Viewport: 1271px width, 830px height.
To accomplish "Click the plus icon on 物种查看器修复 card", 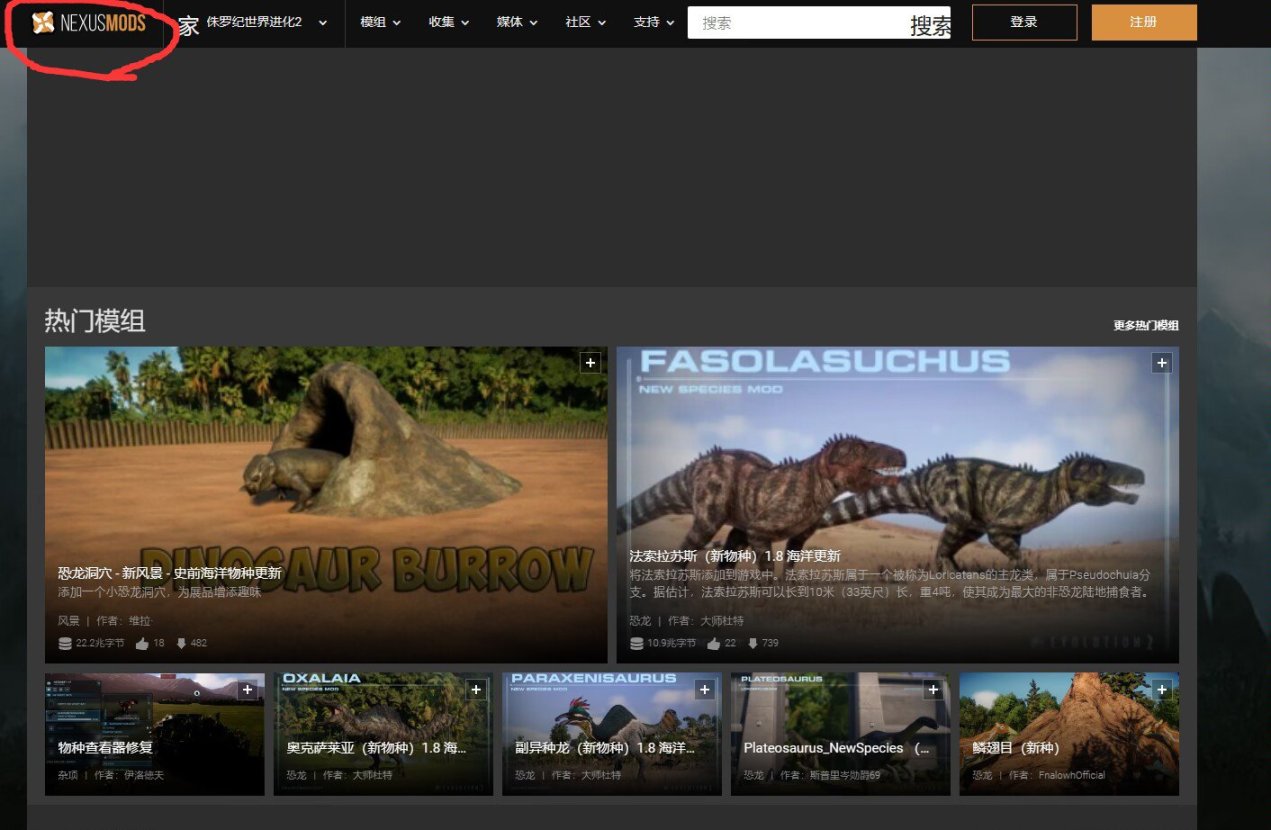I will click(x=247, y=690).
